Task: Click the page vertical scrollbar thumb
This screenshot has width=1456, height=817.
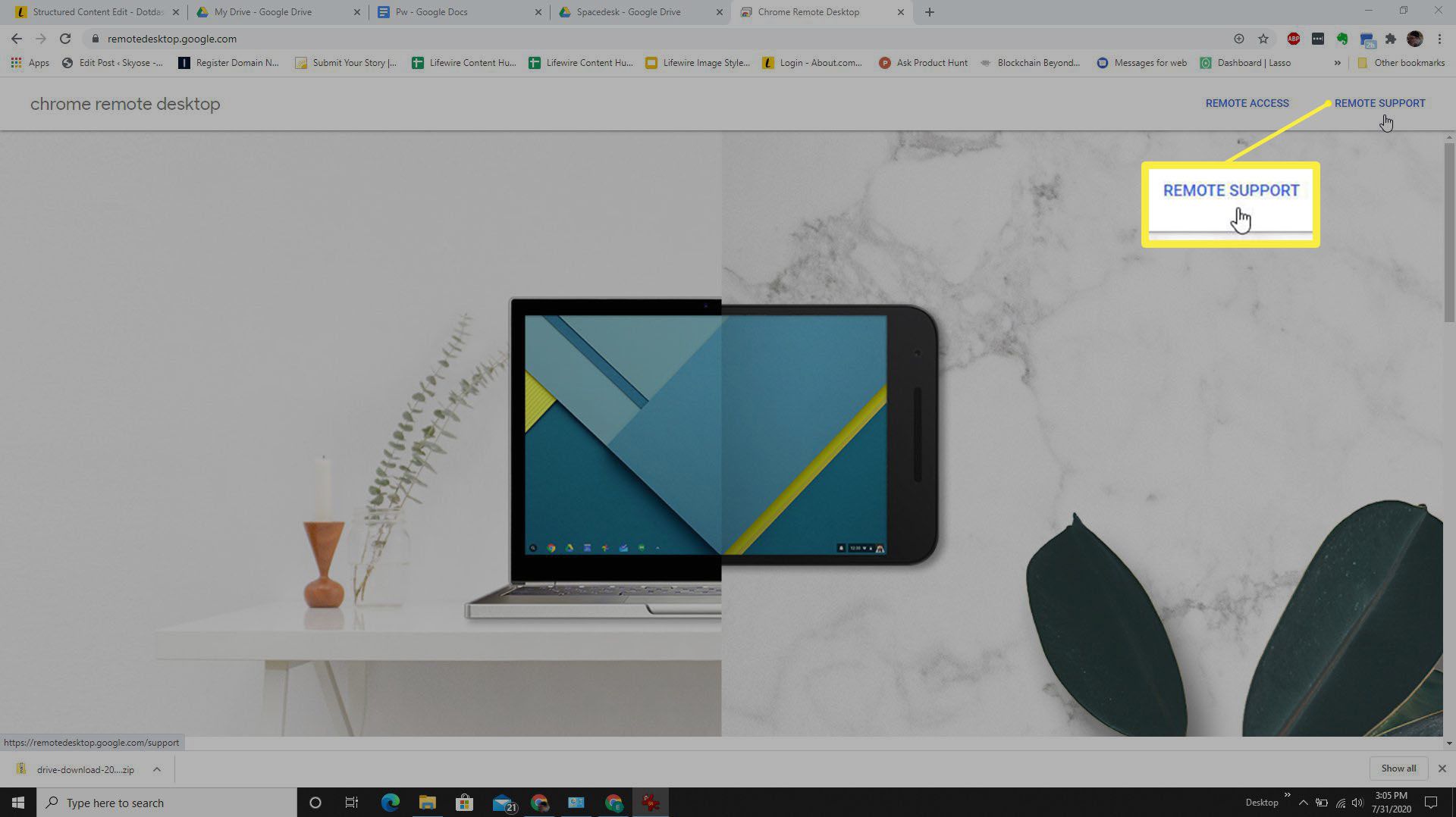Action: (x=1449, y=232)
